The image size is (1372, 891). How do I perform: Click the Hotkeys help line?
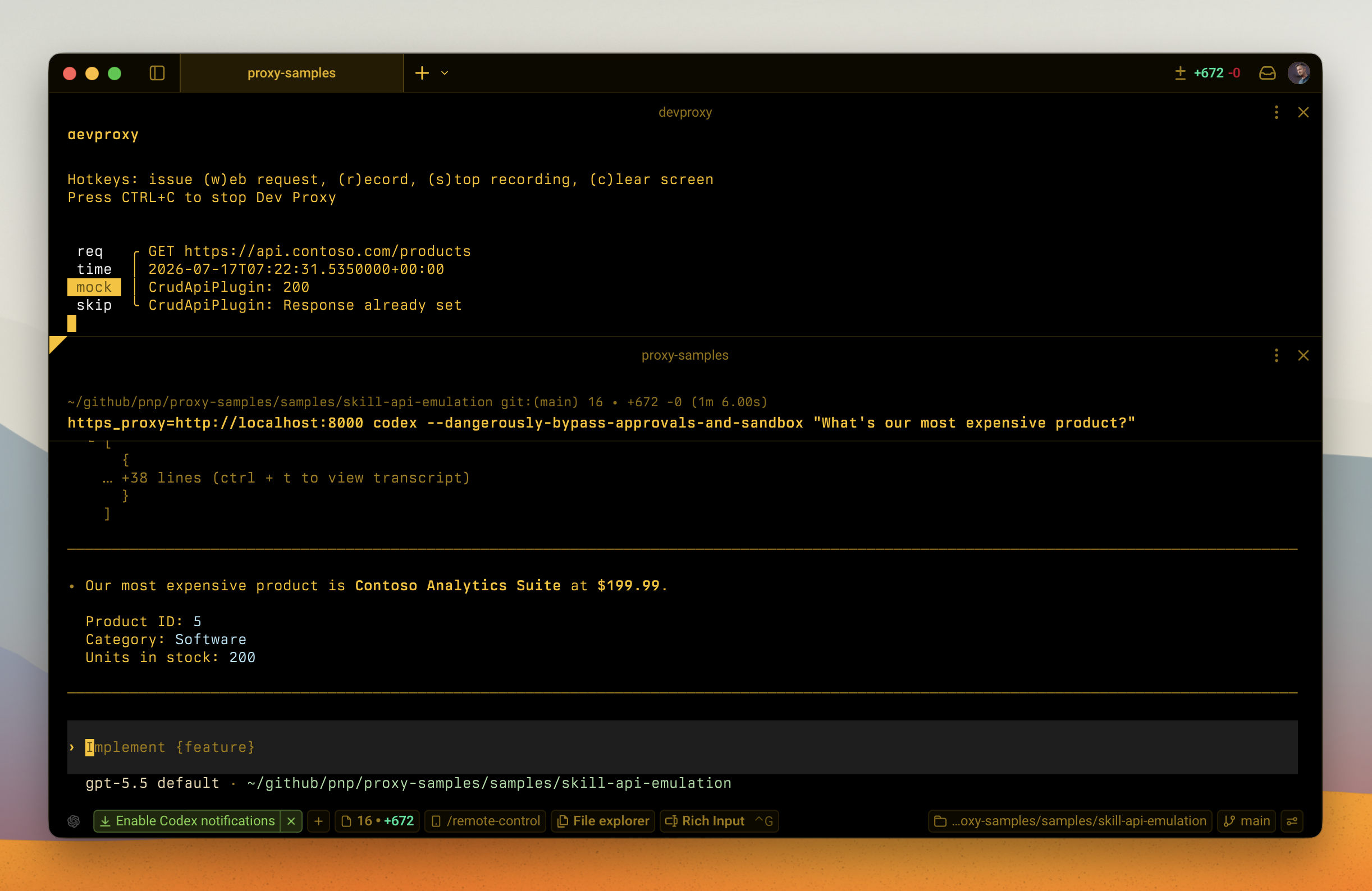pos(390,179)
